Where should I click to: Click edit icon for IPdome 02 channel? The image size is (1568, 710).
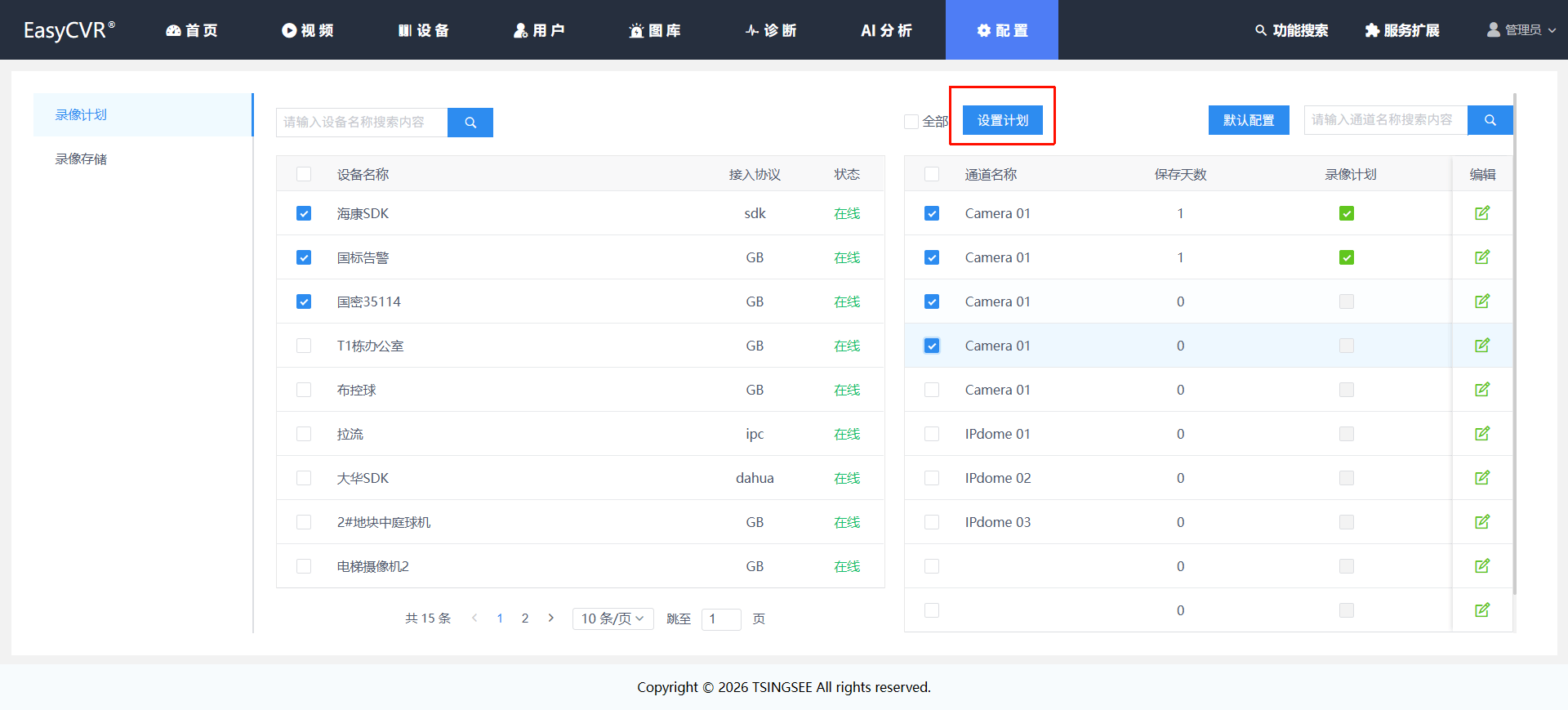point(1481,478)
